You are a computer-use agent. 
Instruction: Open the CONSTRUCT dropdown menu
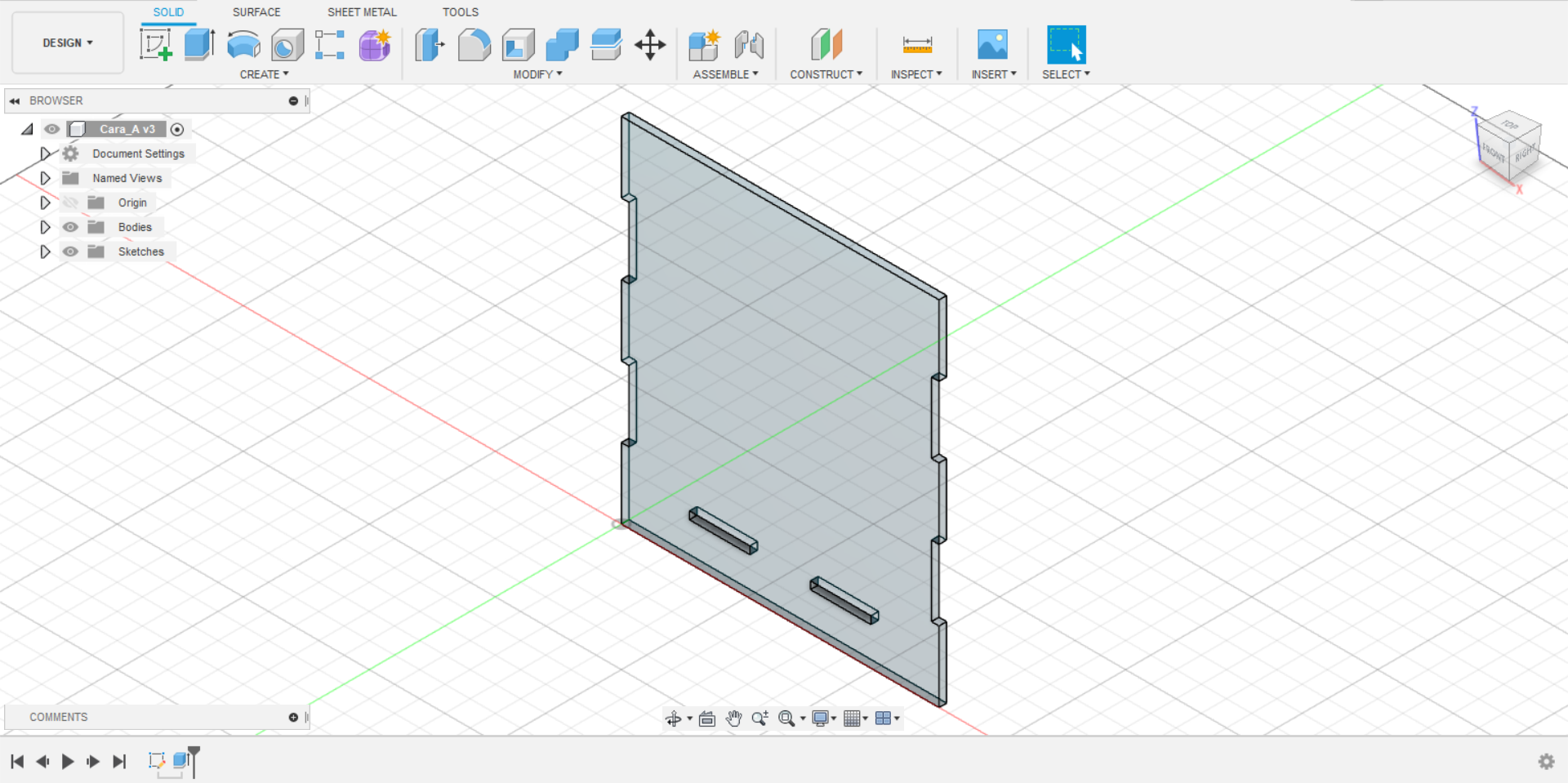(826, 74)
